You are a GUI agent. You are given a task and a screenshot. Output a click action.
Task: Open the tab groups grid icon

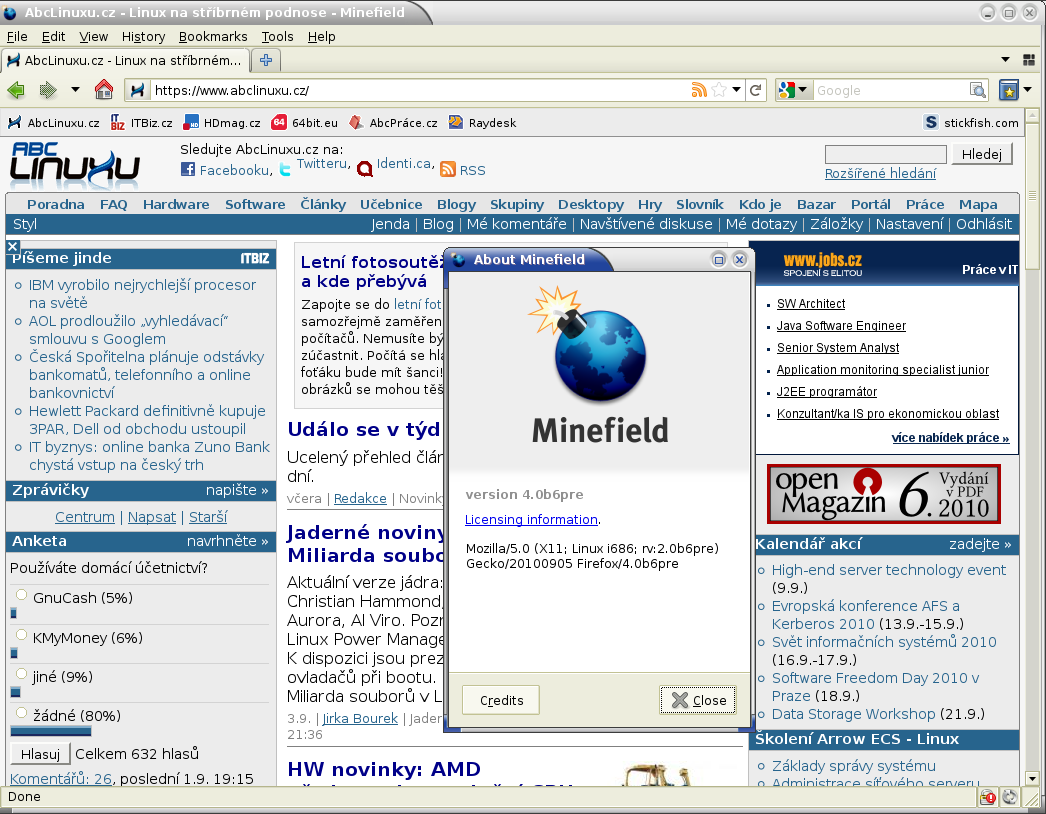1029,60
